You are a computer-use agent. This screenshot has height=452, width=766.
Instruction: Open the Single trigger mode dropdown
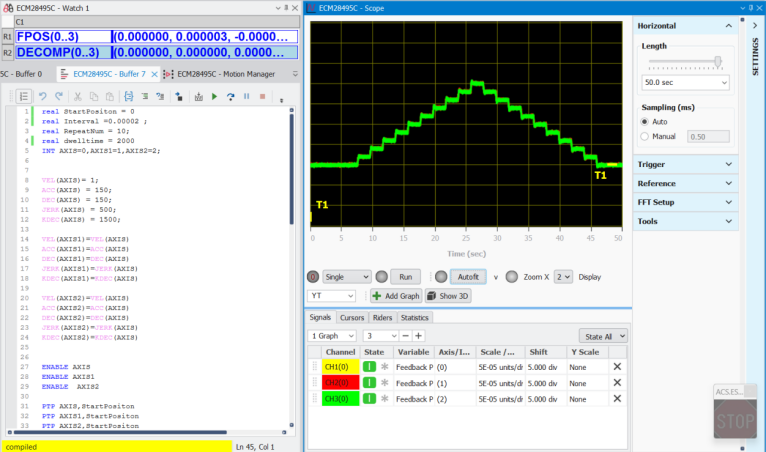pos(348,276)
